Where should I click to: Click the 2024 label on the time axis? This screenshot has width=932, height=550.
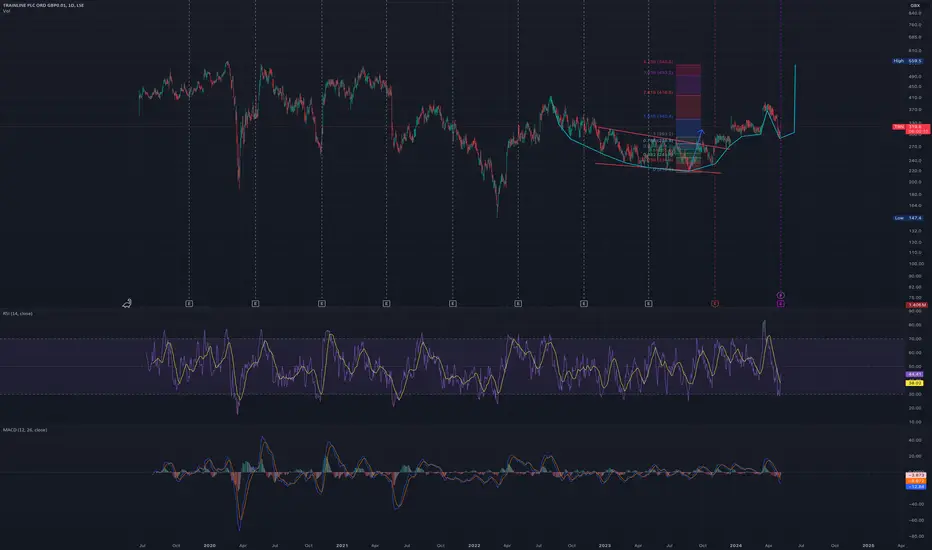coord(736,545)
